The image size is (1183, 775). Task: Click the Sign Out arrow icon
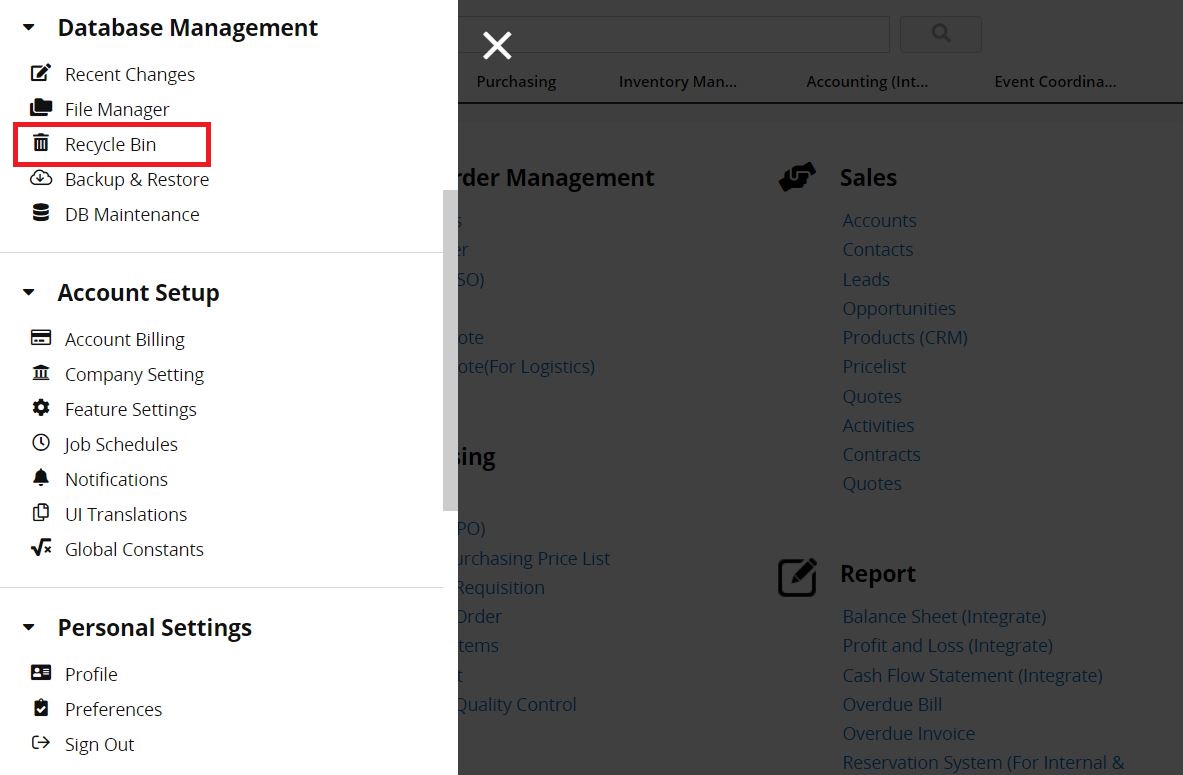41,743
